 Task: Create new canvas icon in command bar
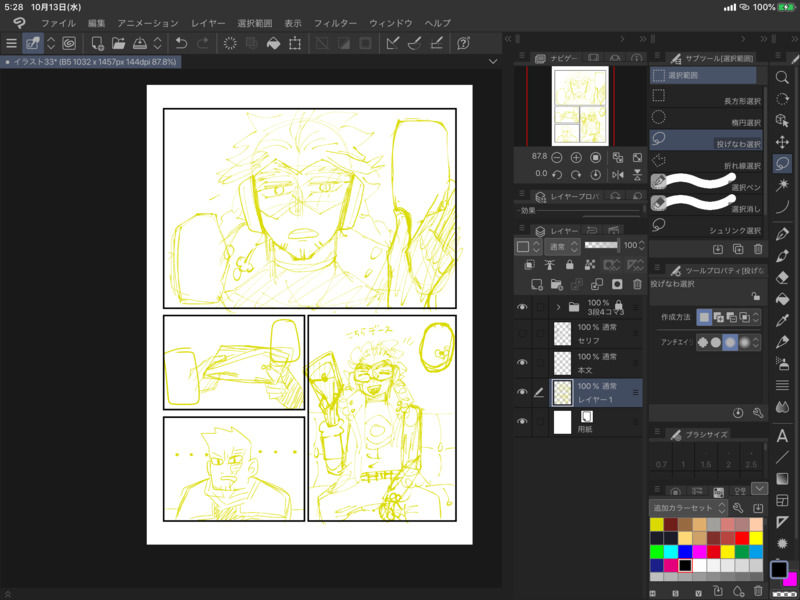coord(97,43)
